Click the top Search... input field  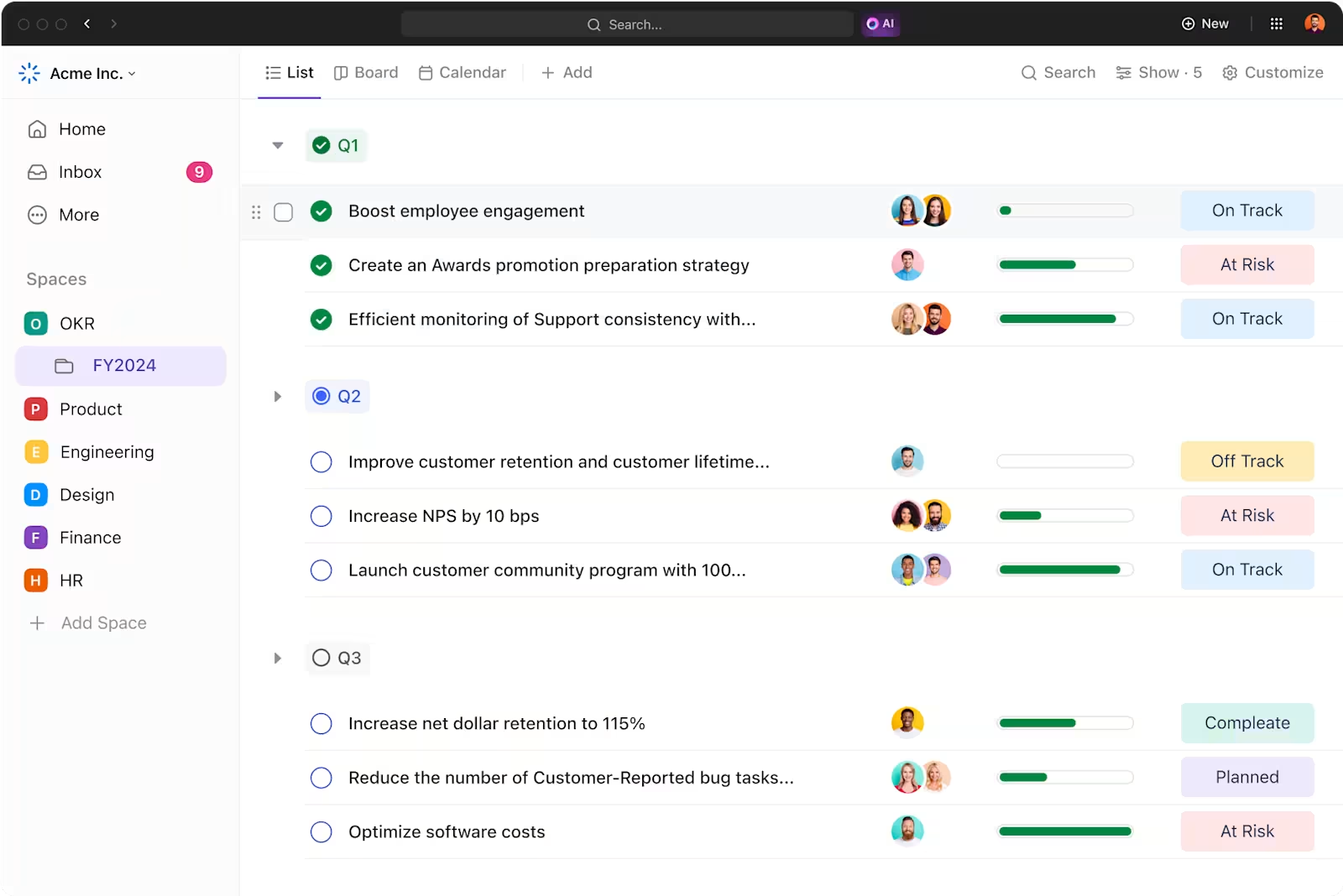(627, 24)
